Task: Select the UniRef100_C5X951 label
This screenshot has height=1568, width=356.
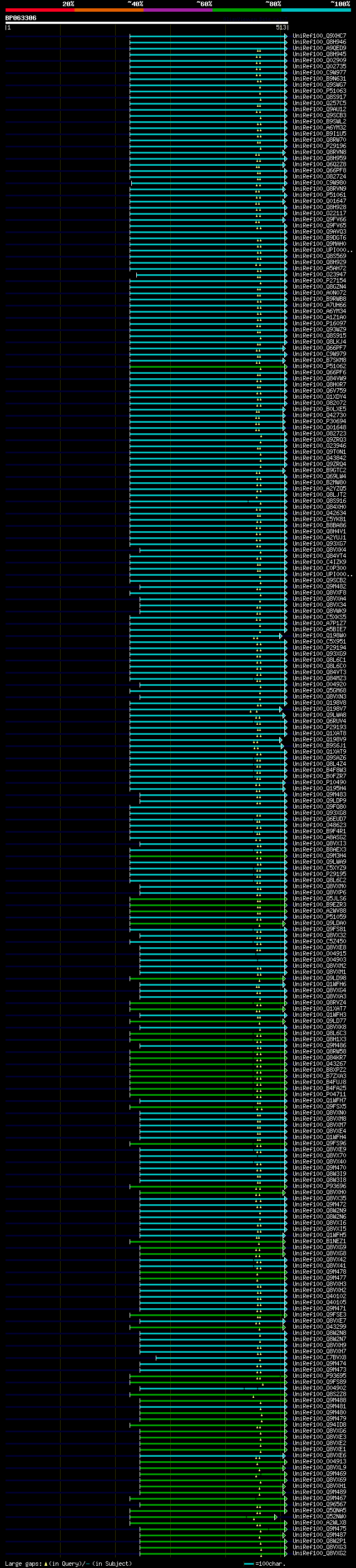Action: click(319, 641)
